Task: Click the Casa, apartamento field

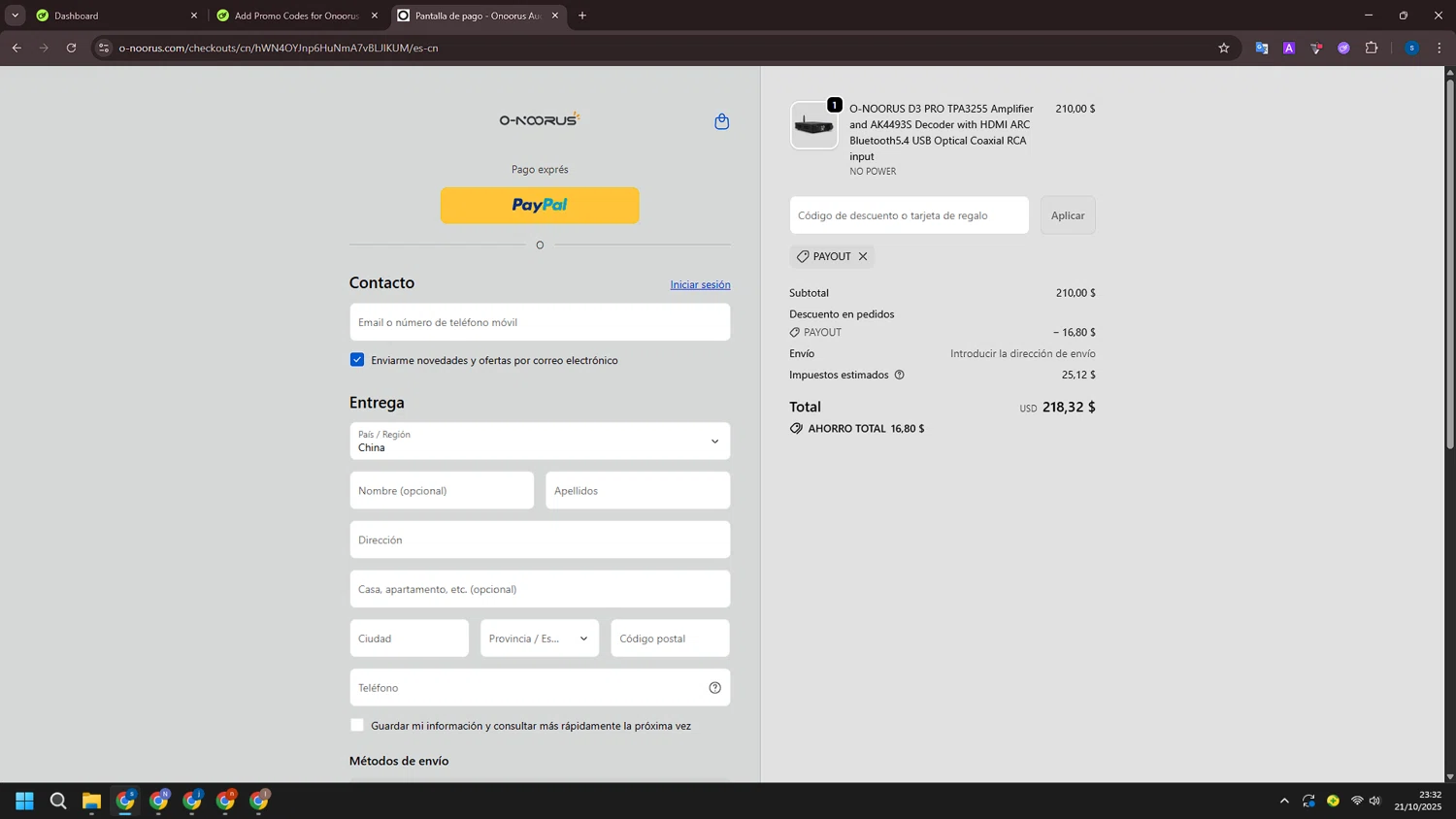Action: click(540, 589)
